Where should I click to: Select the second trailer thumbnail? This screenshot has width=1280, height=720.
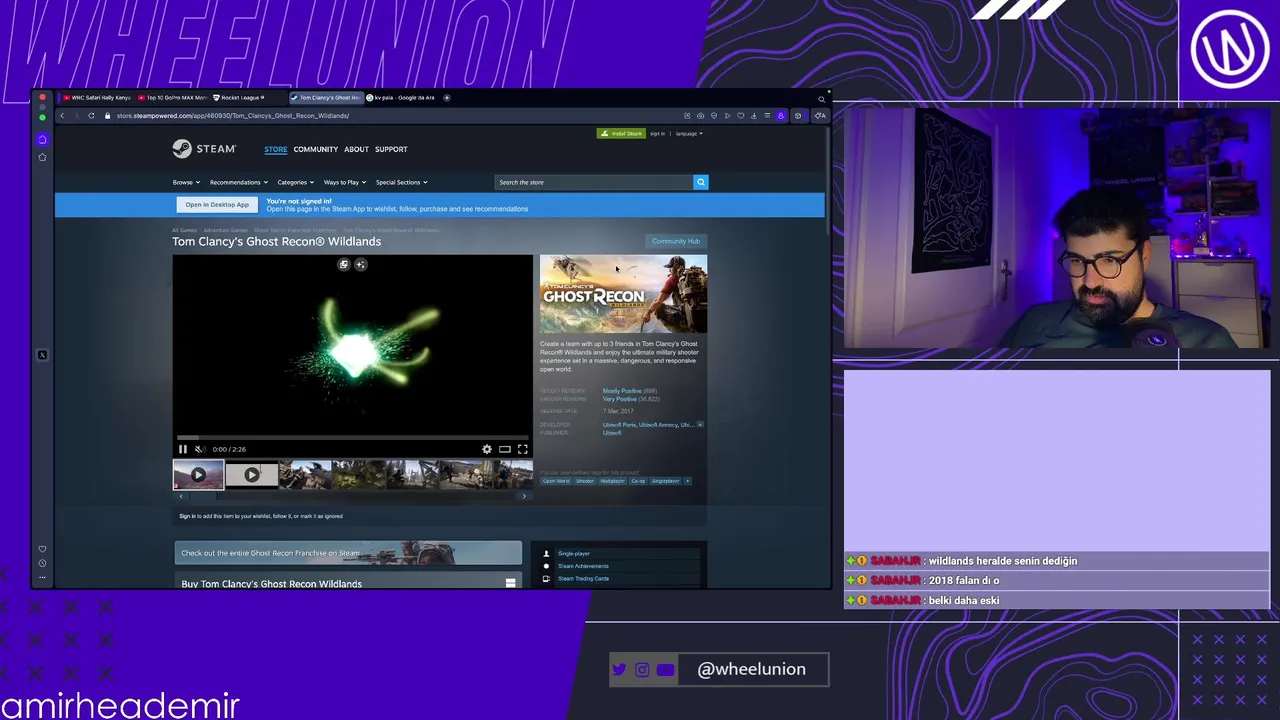[x=251, y=475]
